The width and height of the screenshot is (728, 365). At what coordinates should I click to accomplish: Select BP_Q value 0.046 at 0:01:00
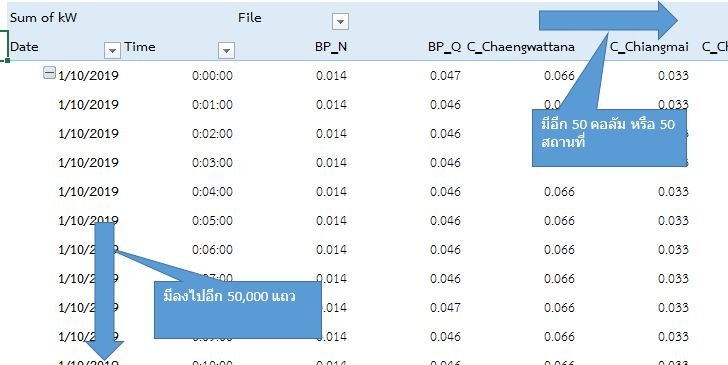coord(445,104)
